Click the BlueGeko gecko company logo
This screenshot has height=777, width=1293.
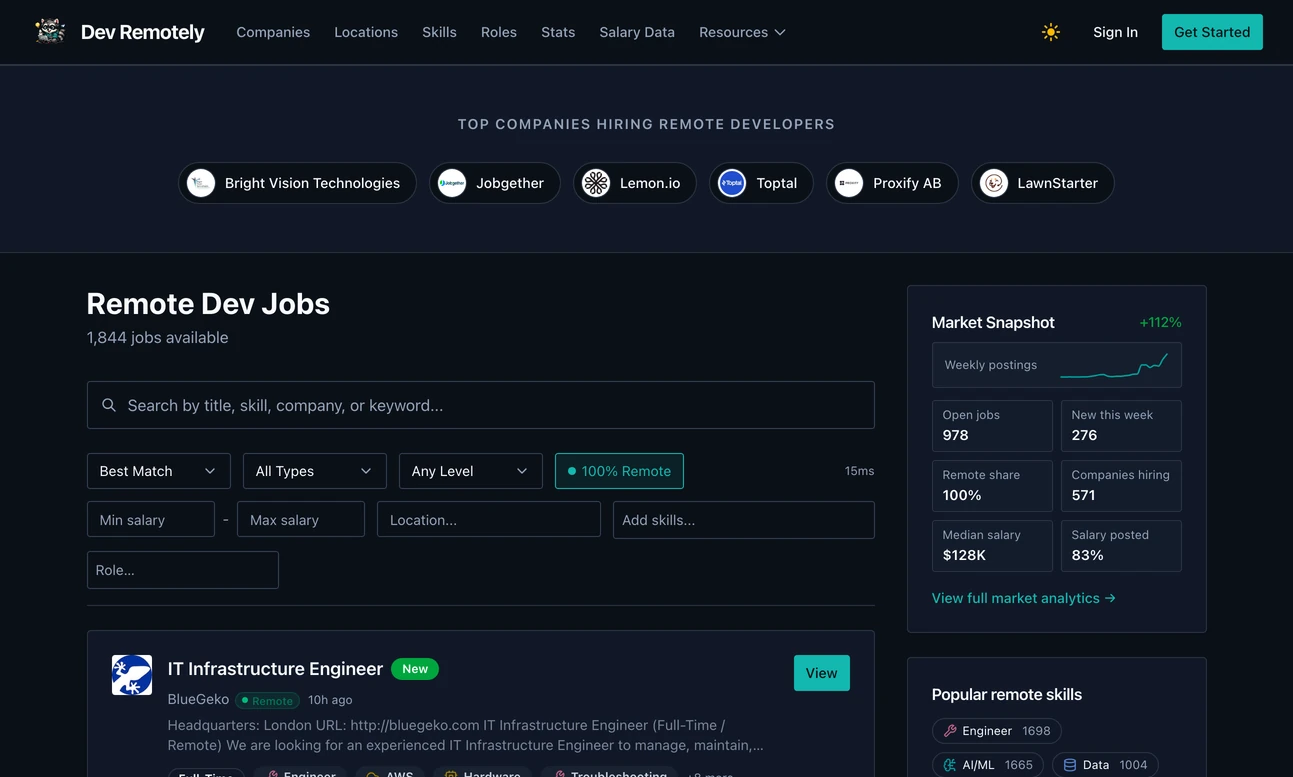132,675
